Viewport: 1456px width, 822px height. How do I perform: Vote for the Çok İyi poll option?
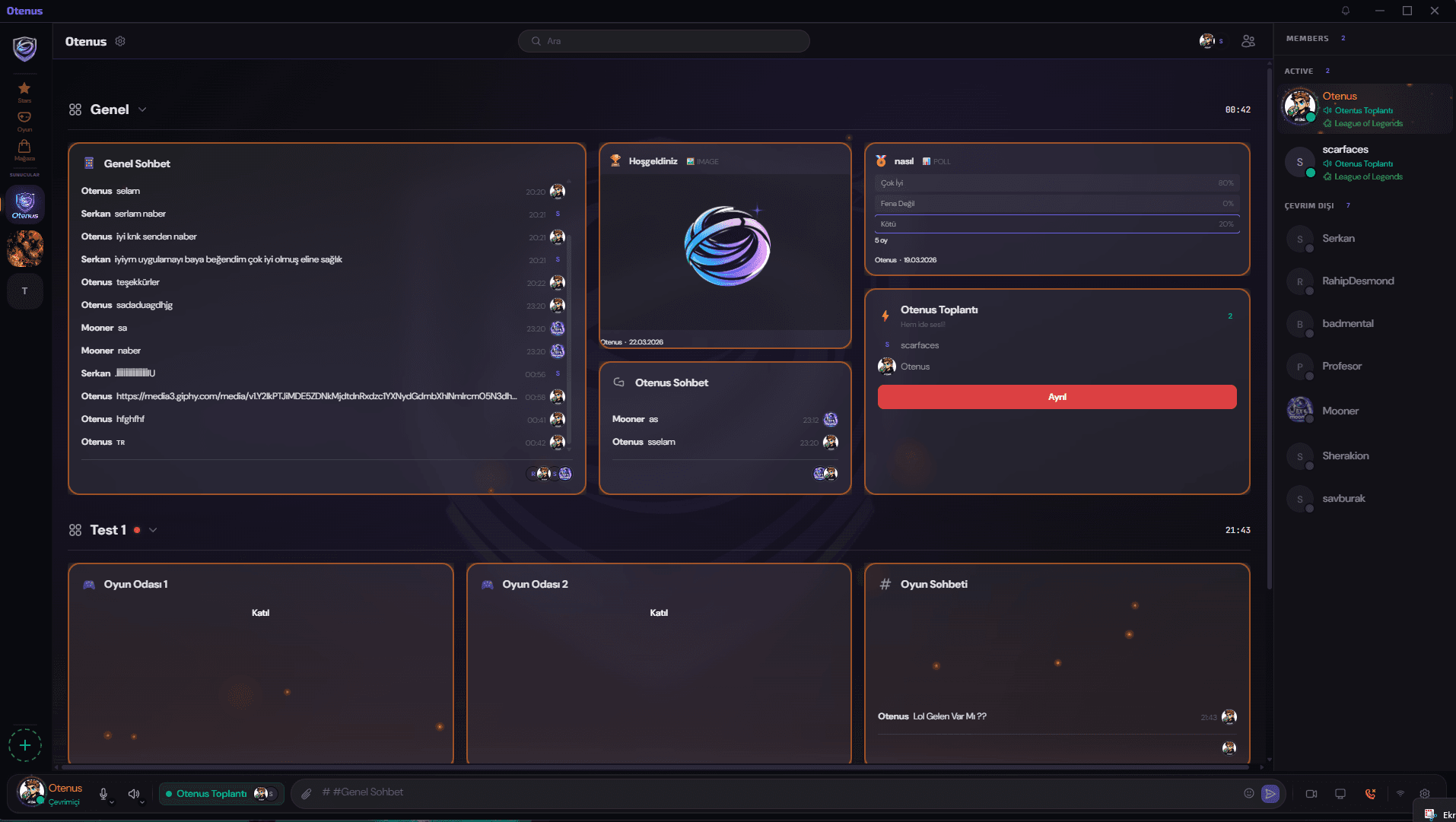click(1057, 183)
